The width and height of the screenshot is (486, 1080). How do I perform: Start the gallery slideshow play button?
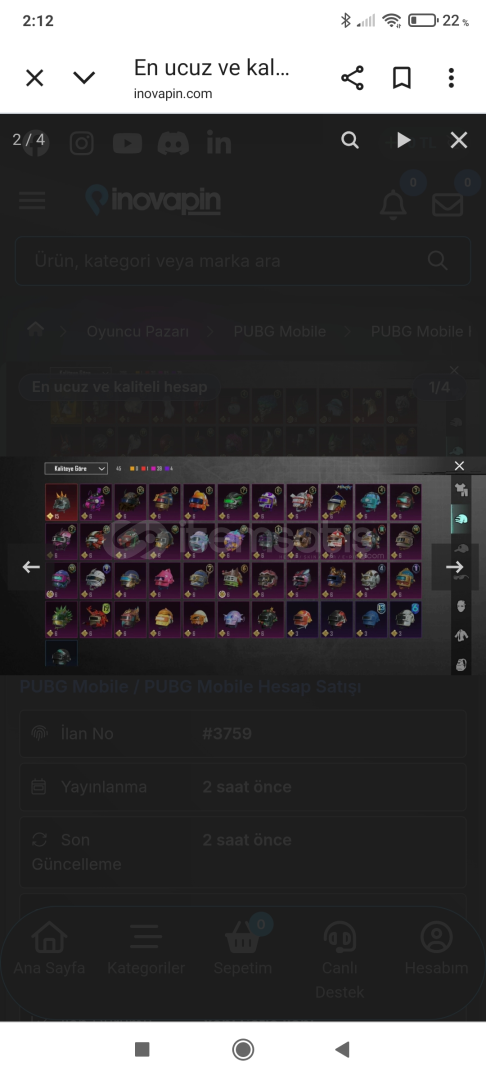[403, 141]
